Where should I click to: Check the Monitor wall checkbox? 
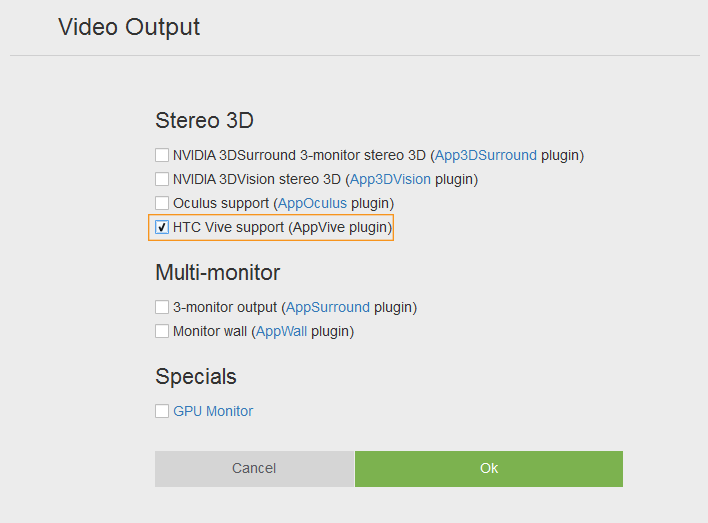click(x=162, y=331)
